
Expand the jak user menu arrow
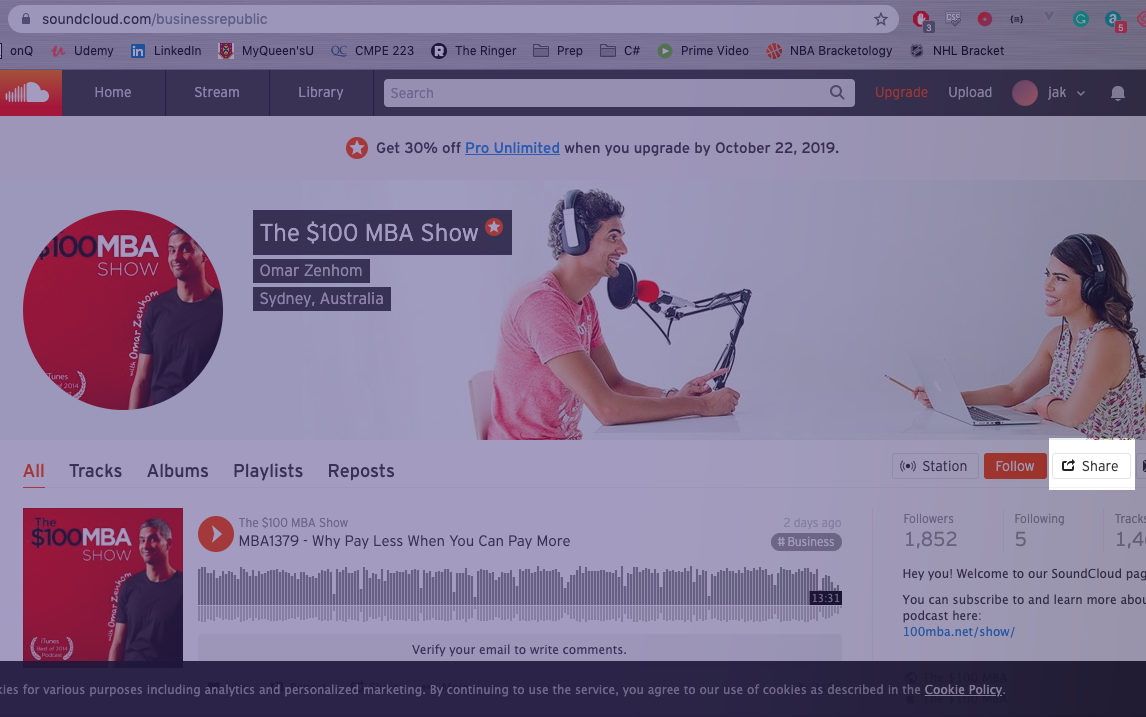1081,94
